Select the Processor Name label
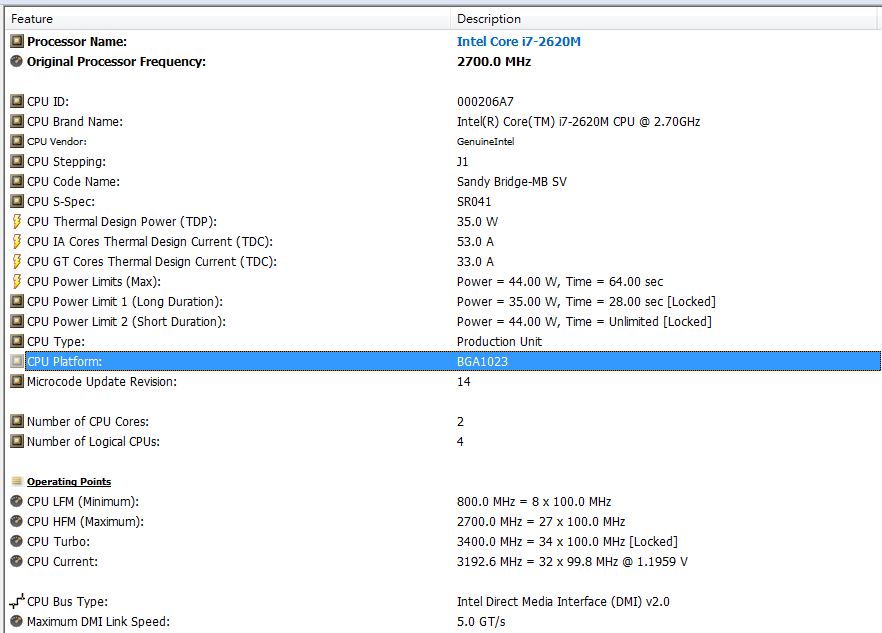The image size is (882, 633). coord(77,42)
